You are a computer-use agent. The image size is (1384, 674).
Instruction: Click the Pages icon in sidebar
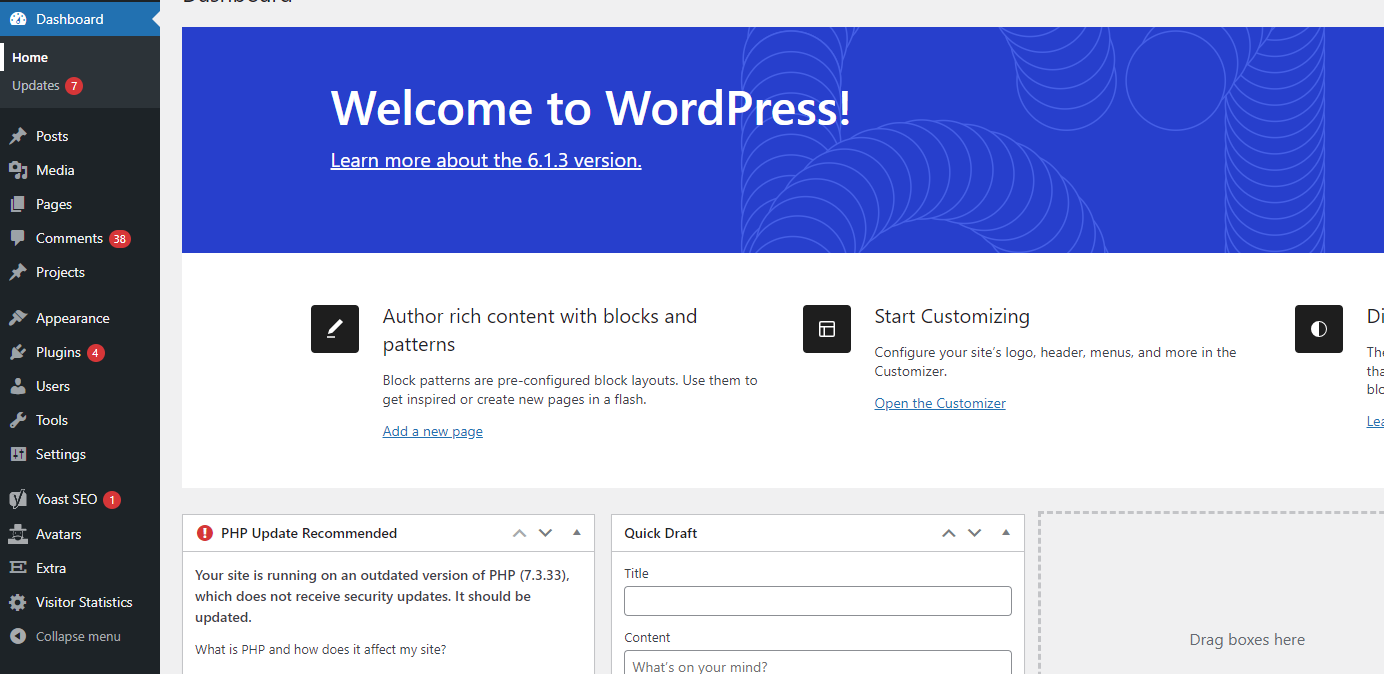click(x=18, y=204)
